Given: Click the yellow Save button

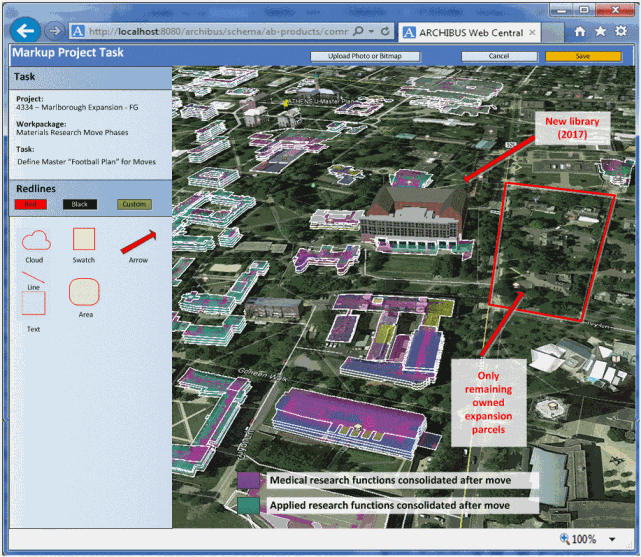Looking at the screenshot, I should coord(583,56).
